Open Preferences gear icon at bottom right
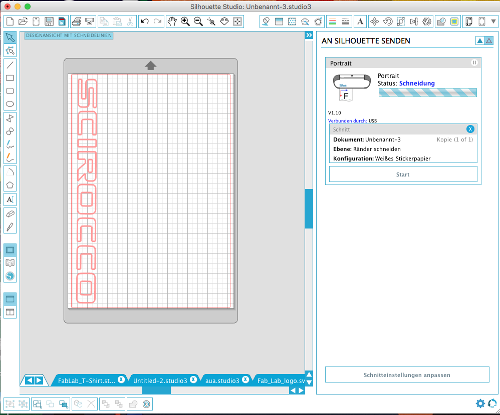The height and width of the screenshot is (415, 500). click(x=480, y=404)
